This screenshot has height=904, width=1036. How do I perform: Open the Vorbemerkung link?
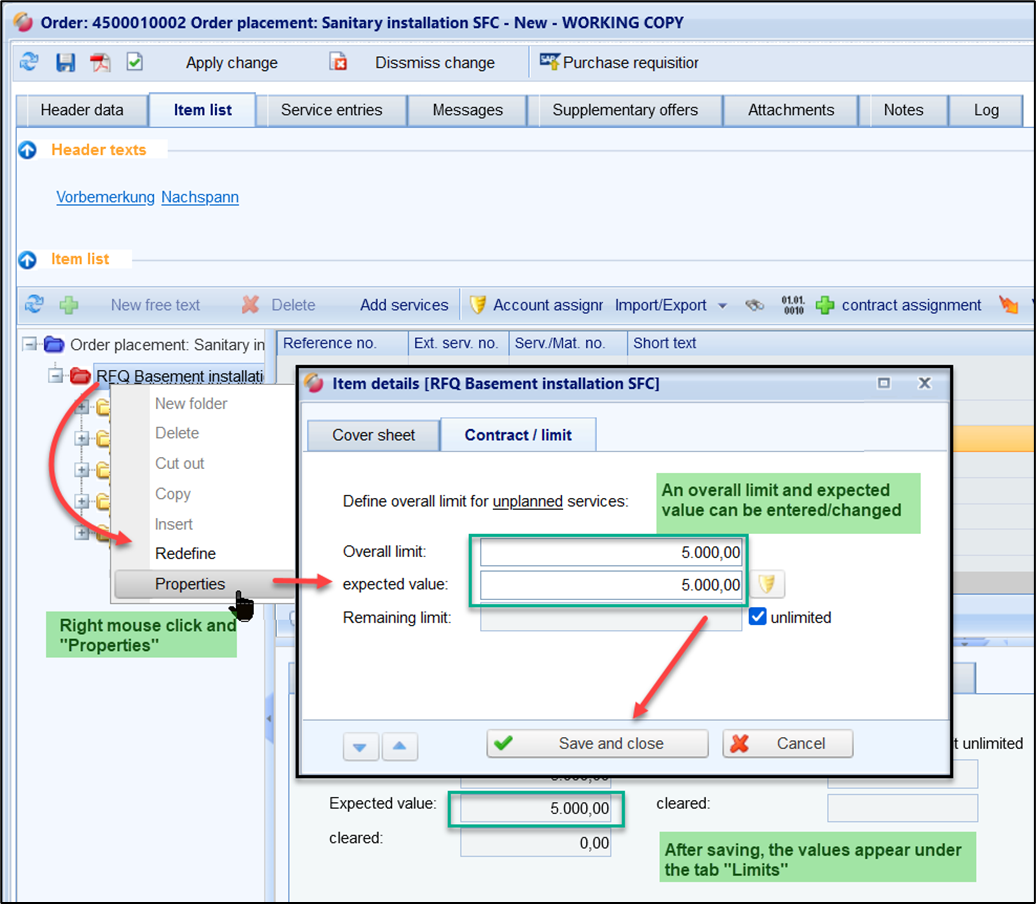105,197
